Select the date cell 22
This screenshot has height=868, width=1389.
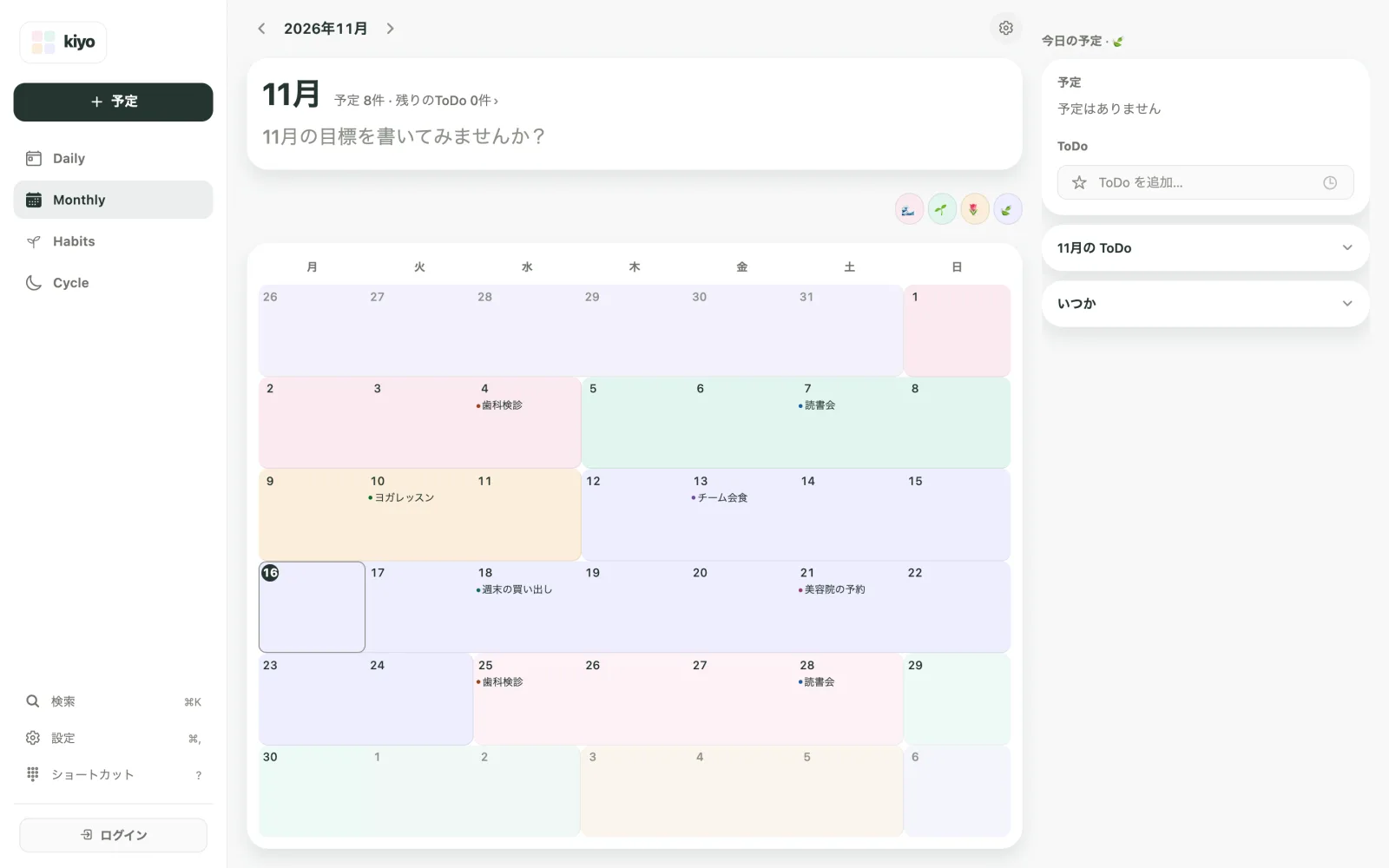tap(957, 607)
